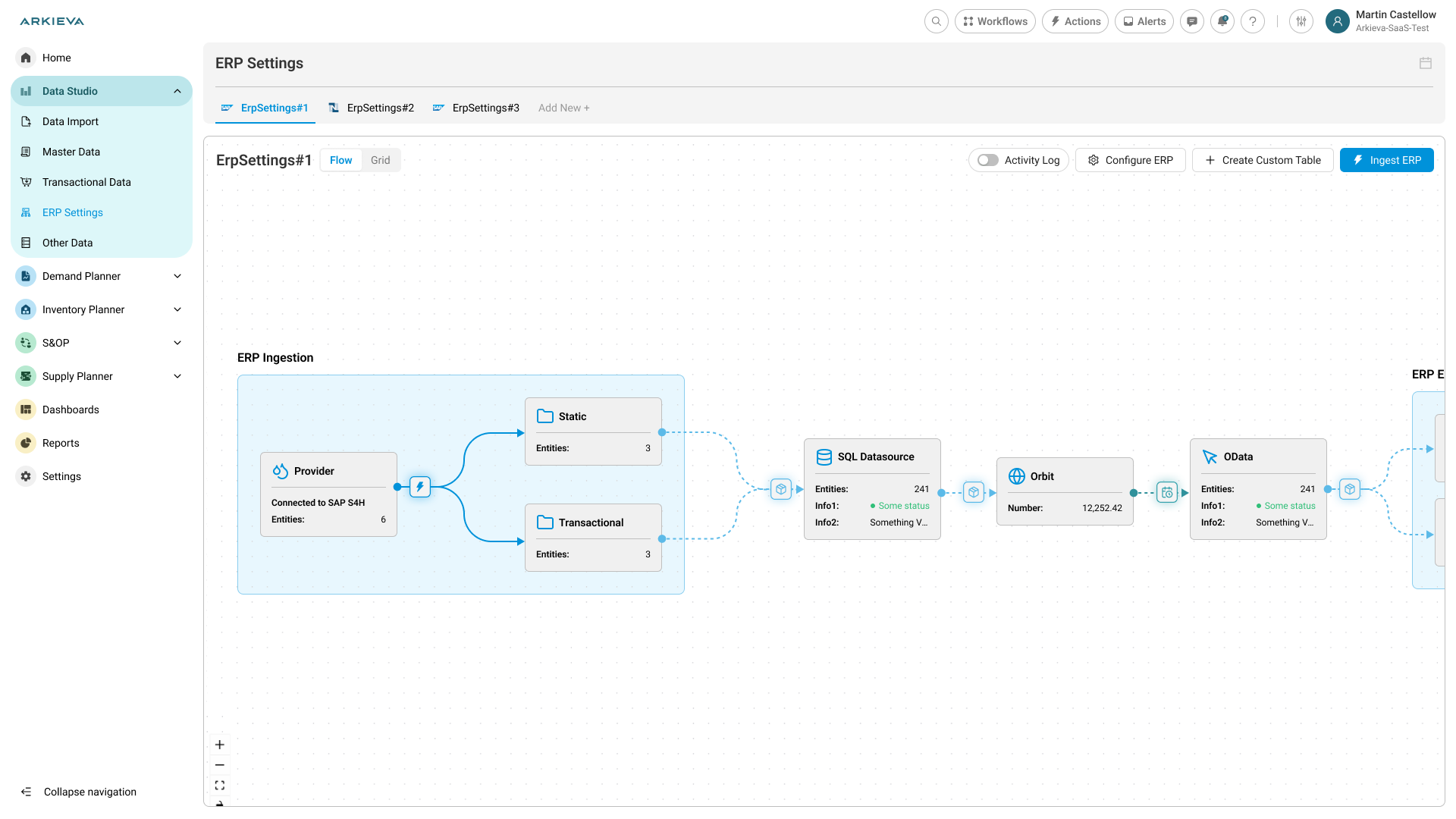Click the Create Custom Table button
The height and width of the screenshot is (819, 1456).
(x=1263, y=160)
